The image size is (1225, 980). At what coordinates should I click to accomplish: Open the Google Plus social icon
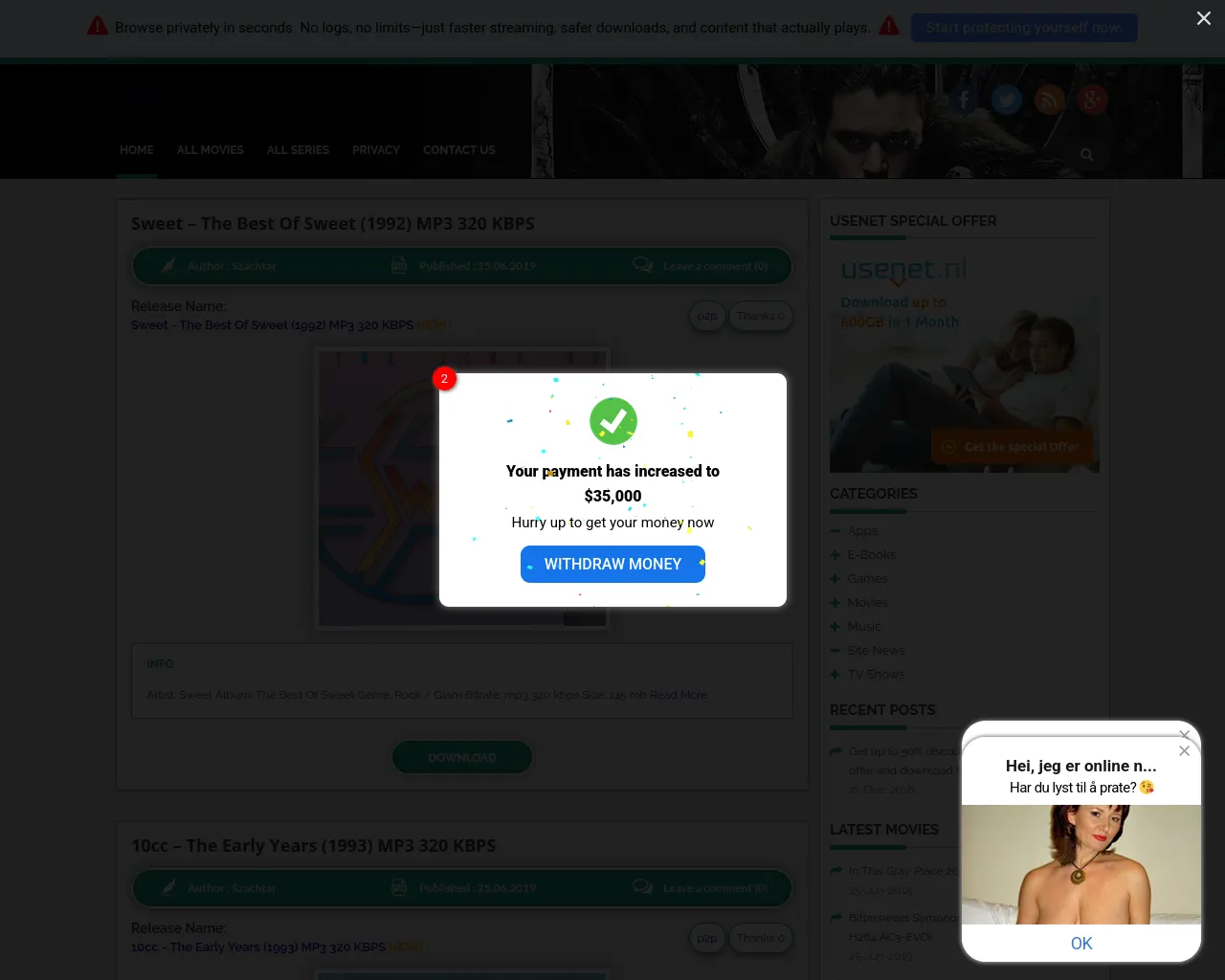[x=1092, y=100]
